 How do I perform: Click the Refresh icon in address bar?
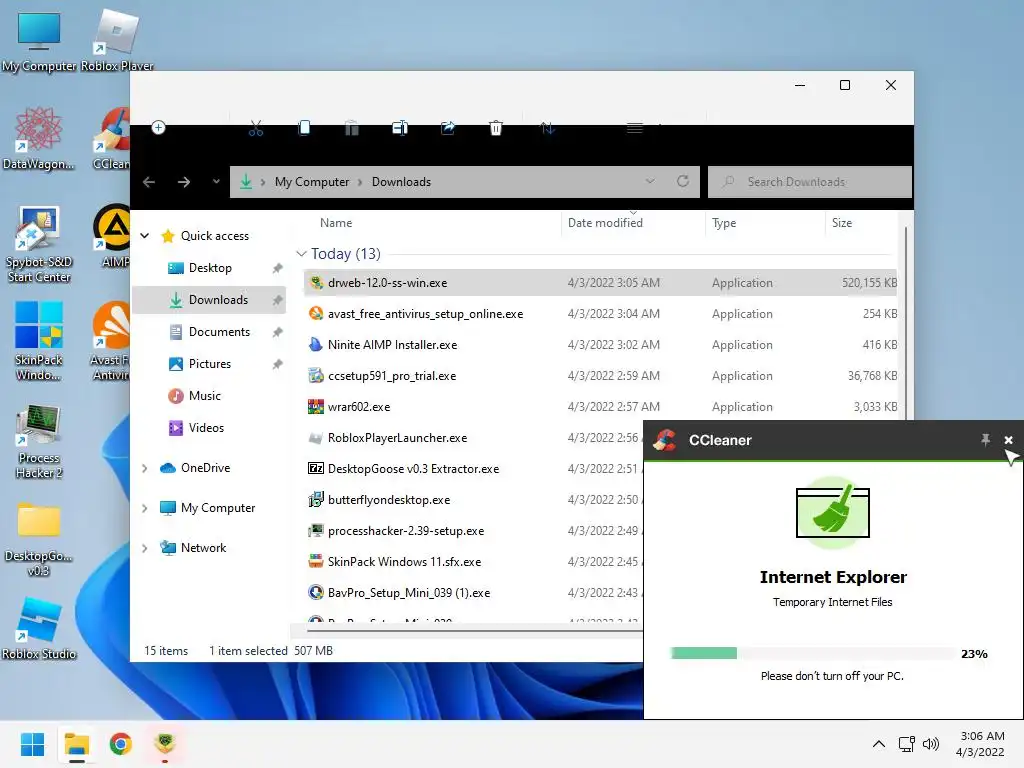pos(683,181)
